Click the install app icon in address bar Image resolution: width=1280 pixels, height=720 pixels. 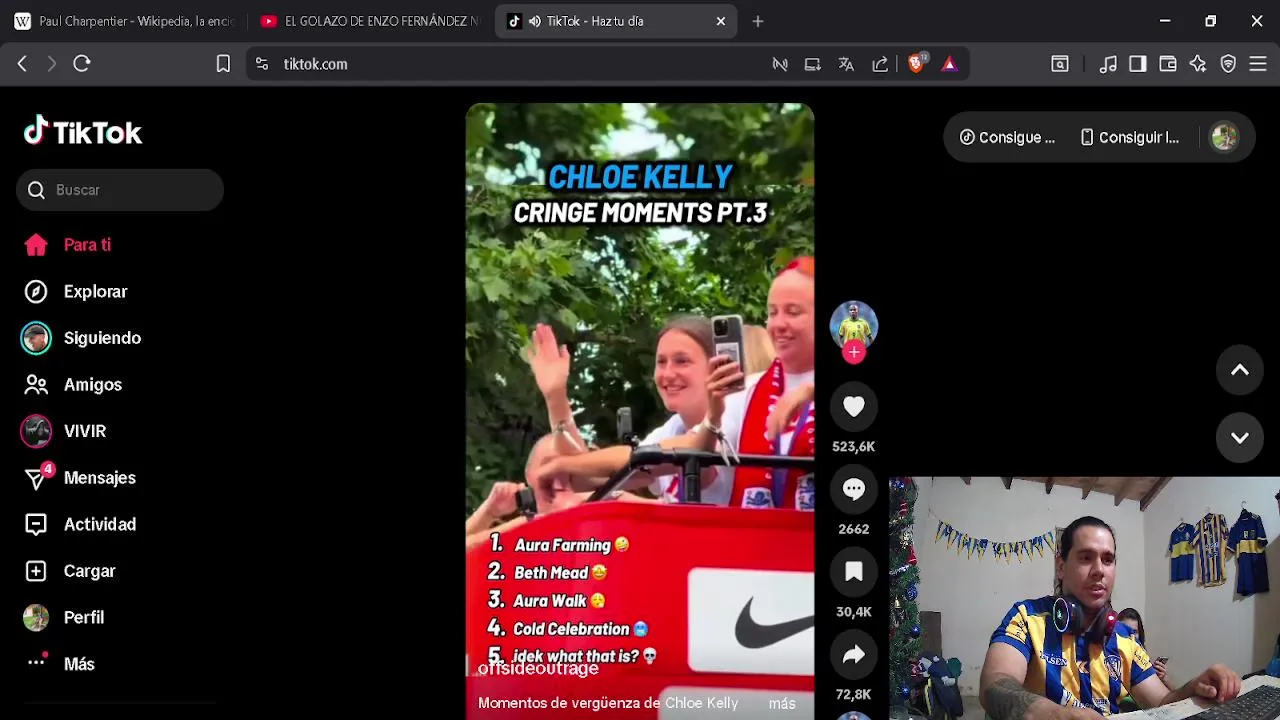pos(813,64)
